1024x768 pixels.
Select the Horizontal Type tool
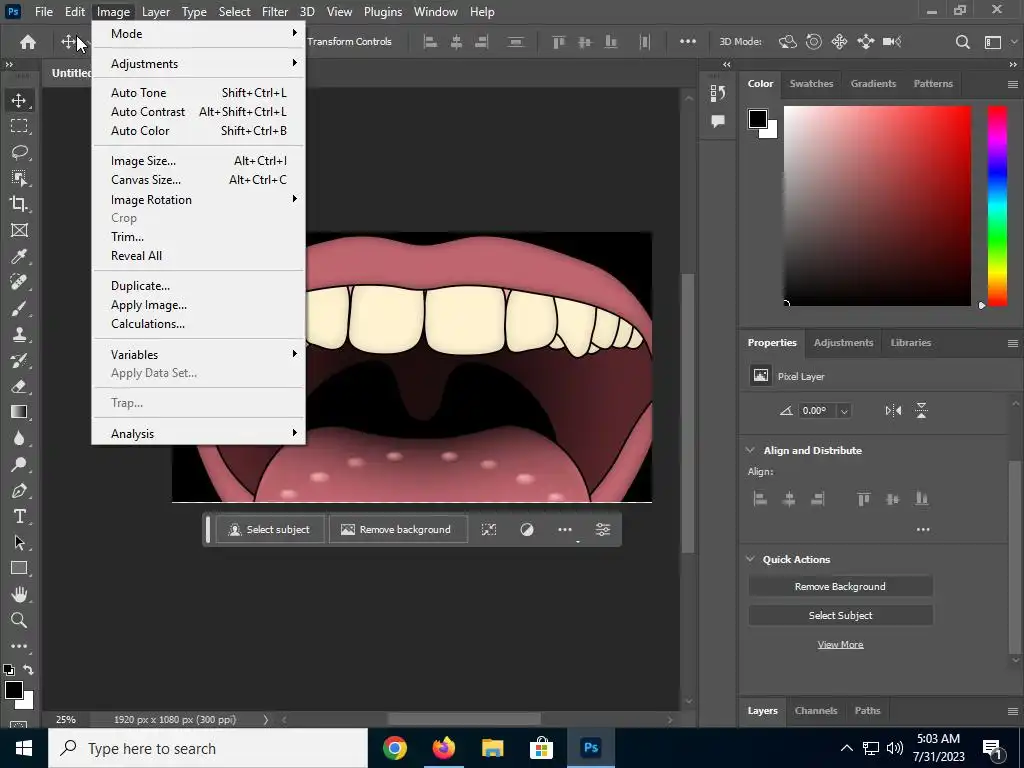coord(19,516)
